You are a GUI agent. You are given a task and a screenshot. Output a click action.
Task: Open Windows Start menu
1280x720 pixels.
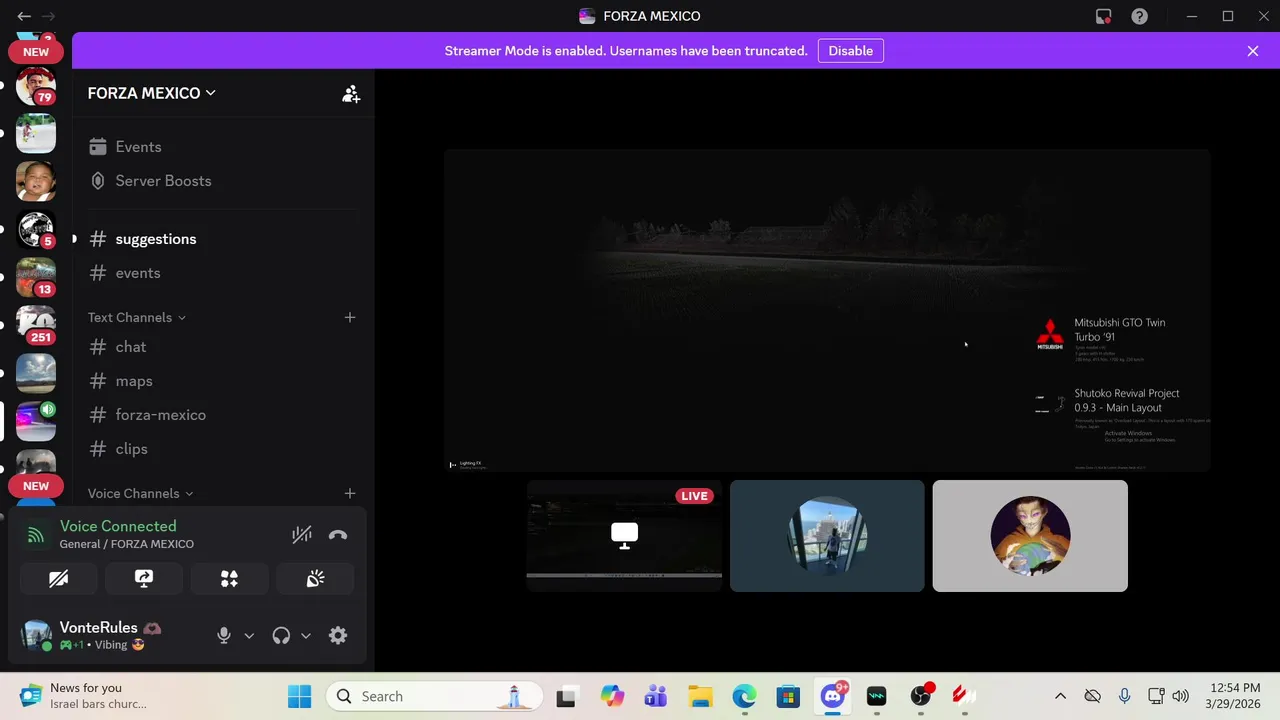tap(299, 696)
